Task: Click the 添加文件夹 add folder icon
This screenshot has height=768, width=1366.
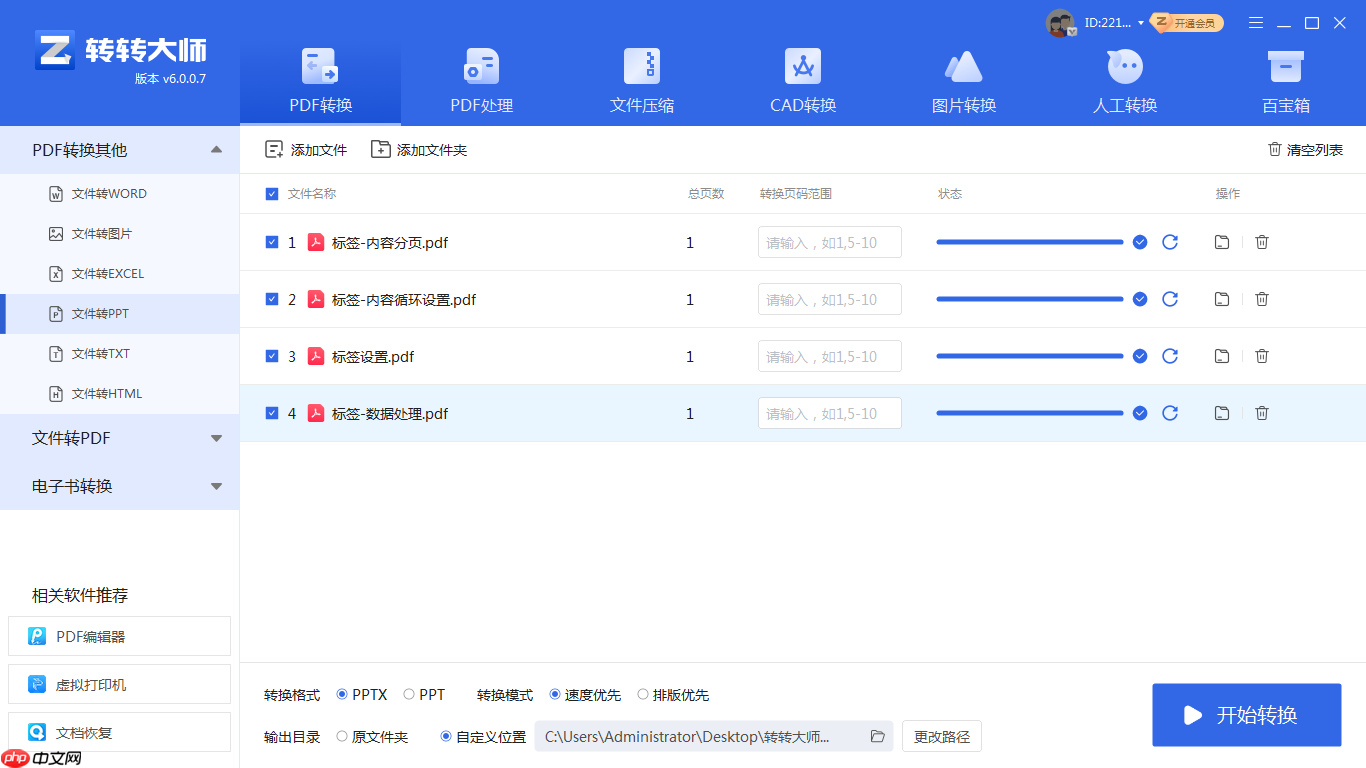Action: [x=380, y=149]
